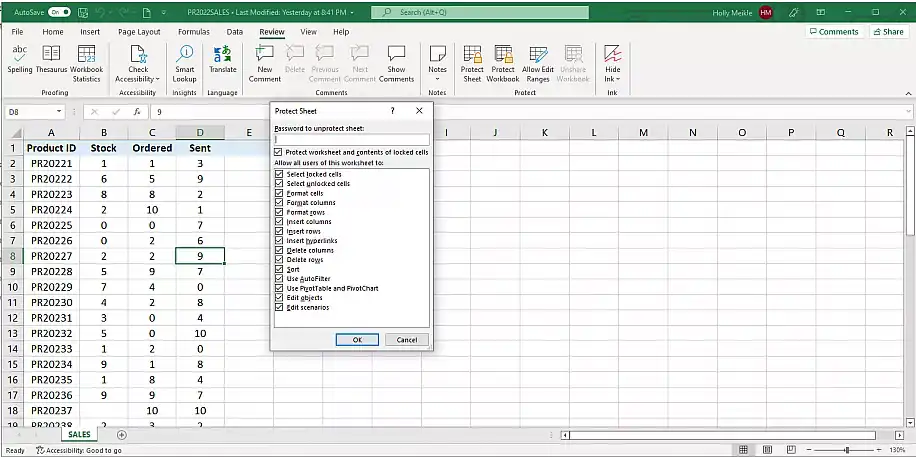Close the Protect Sheet dialog
Image resolution: width=916 pixels, height=457 pixels.
[x=419, y=110]
